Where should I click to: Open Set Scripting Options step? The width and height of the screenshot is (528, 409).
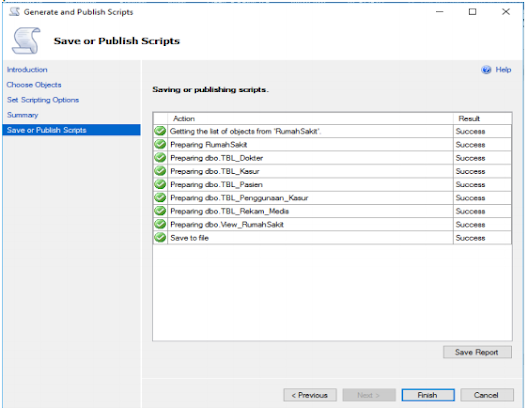43,100
